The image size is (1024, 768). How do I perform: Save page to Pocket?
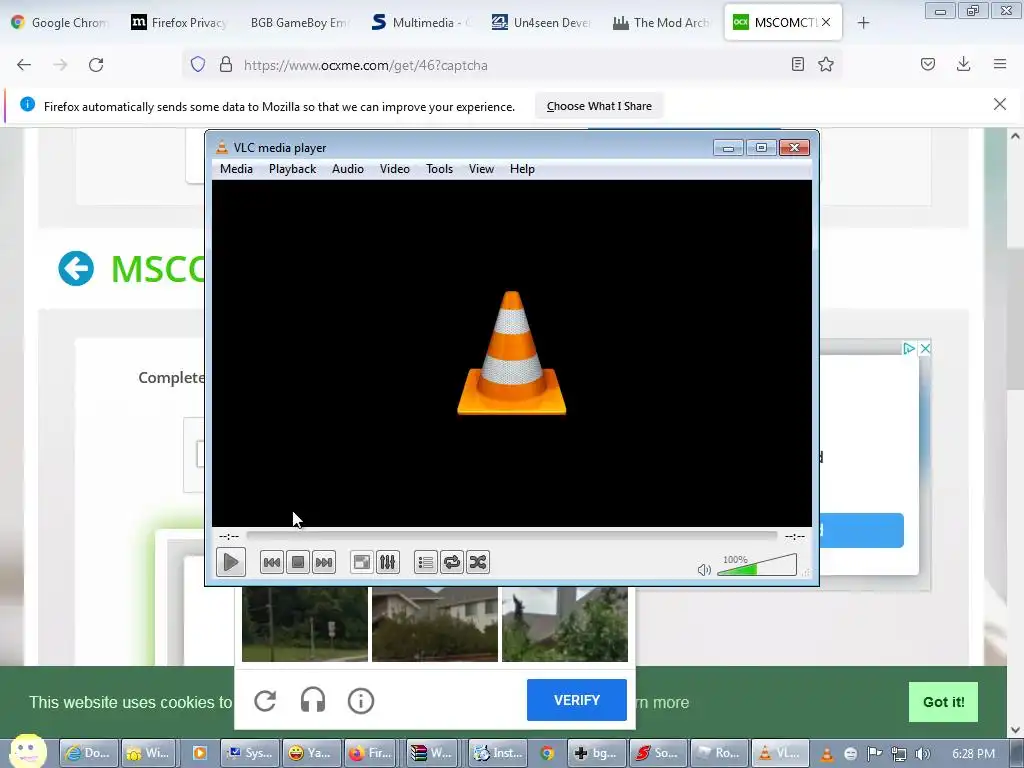coord(928,64)
